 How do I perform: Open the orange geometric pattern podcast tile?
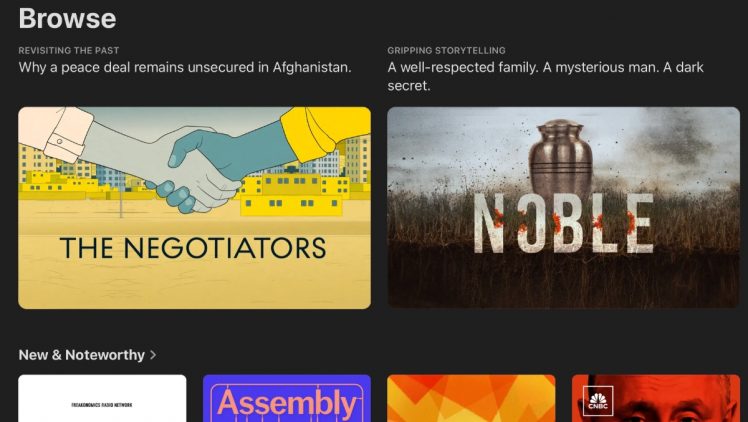tap(471, 398)
